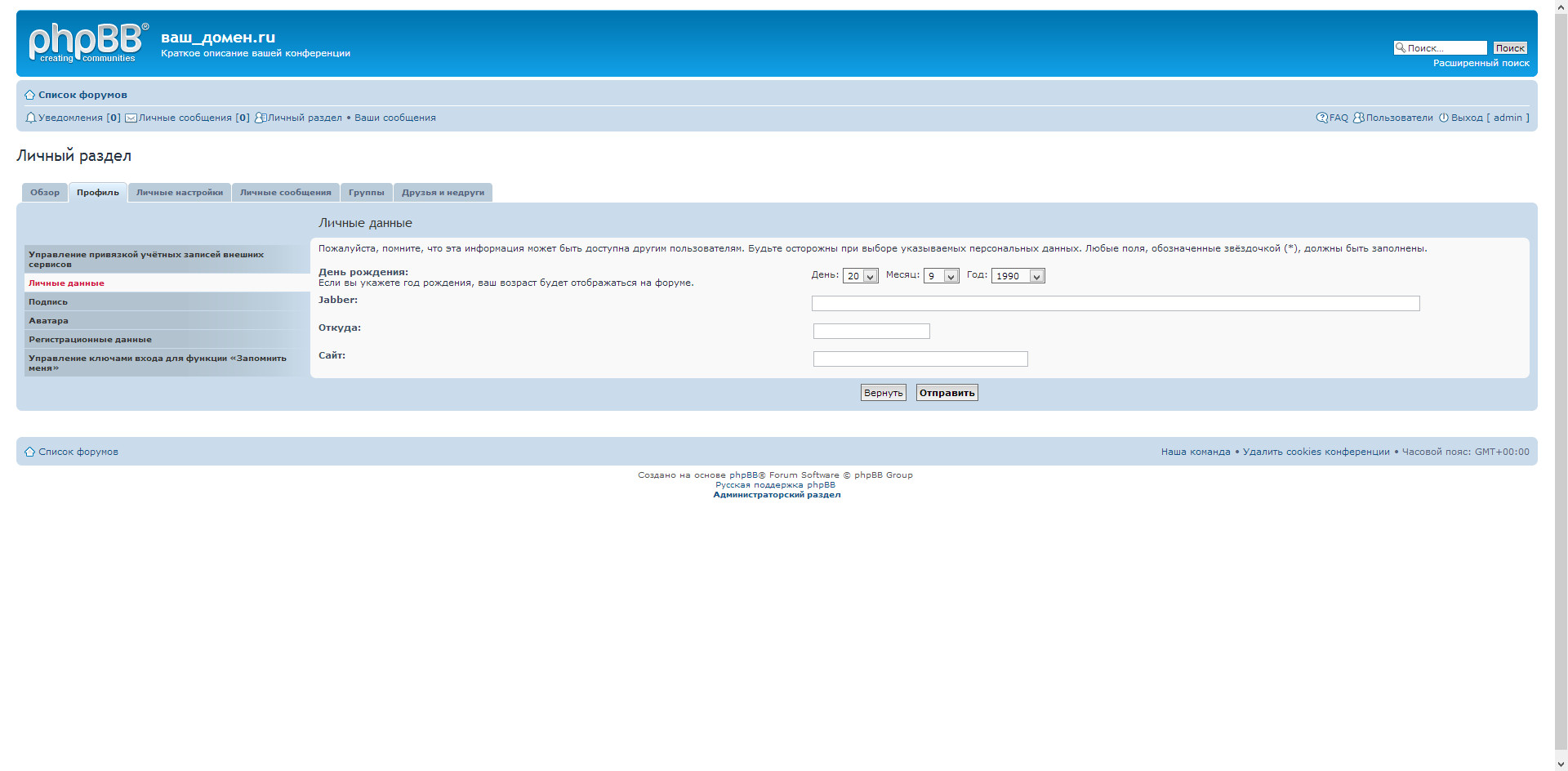Click the power icon beside Выход
Screen dimensions: 1568x771
[1443, 118]
